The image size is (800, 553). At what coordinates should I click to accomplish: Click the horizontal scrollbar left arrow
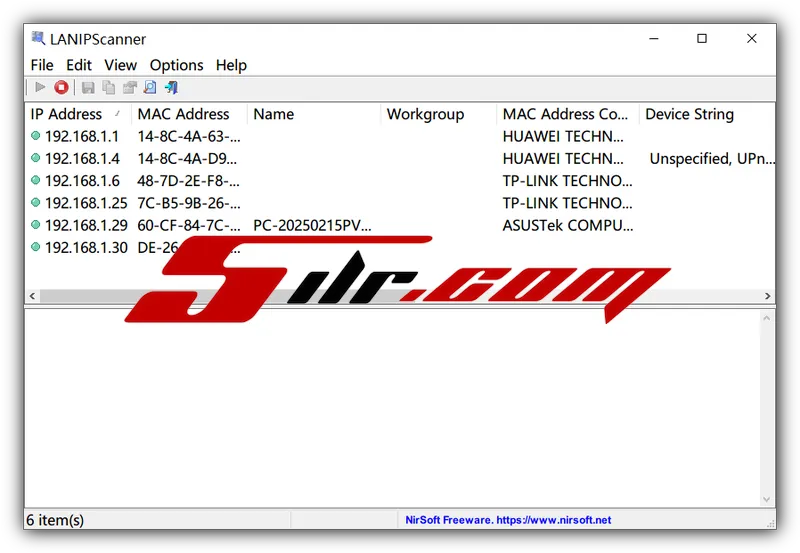tap(32, 296)
